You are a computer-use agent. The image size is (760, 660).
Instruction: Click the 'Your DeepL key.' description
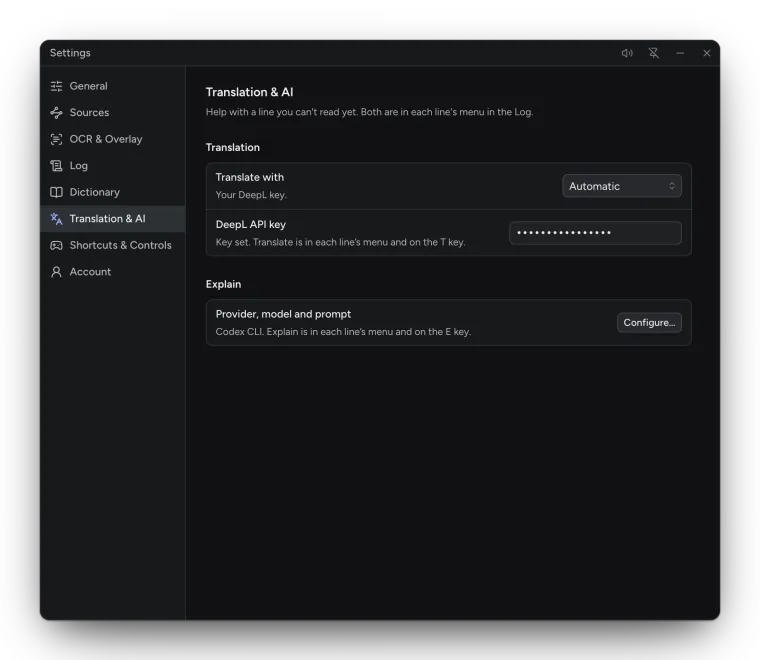point(251,195)
